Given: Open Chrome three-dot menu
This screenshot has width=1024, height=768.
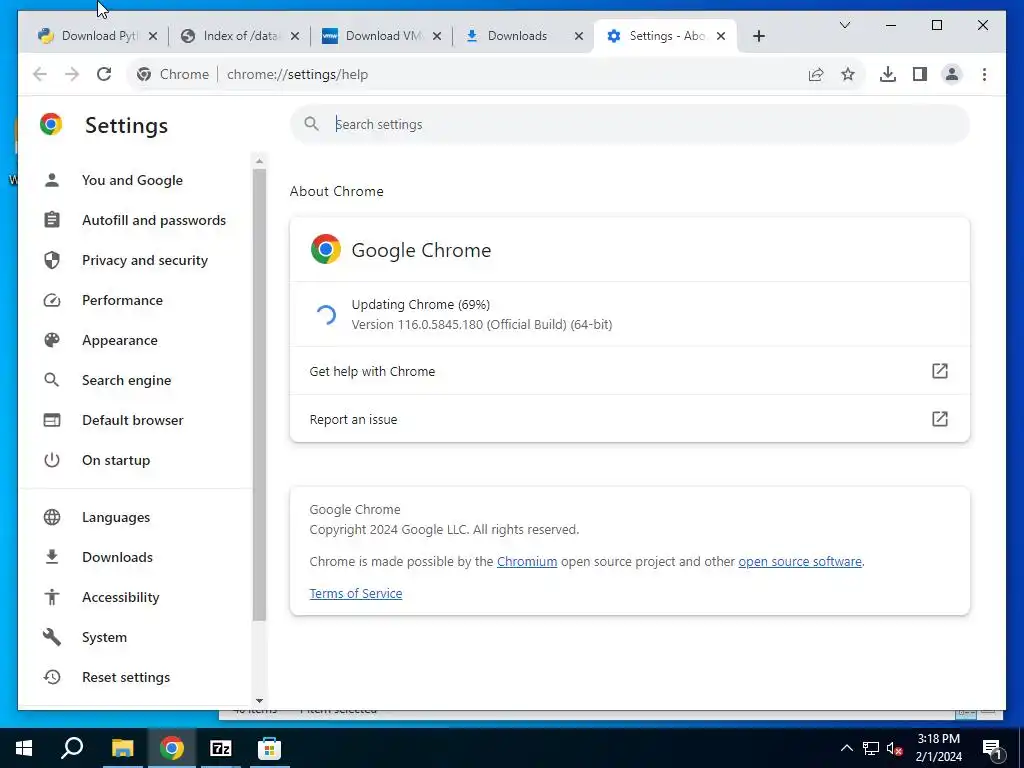Looking at the screenshot, I should pyautogui.click(x=984, y=74).
